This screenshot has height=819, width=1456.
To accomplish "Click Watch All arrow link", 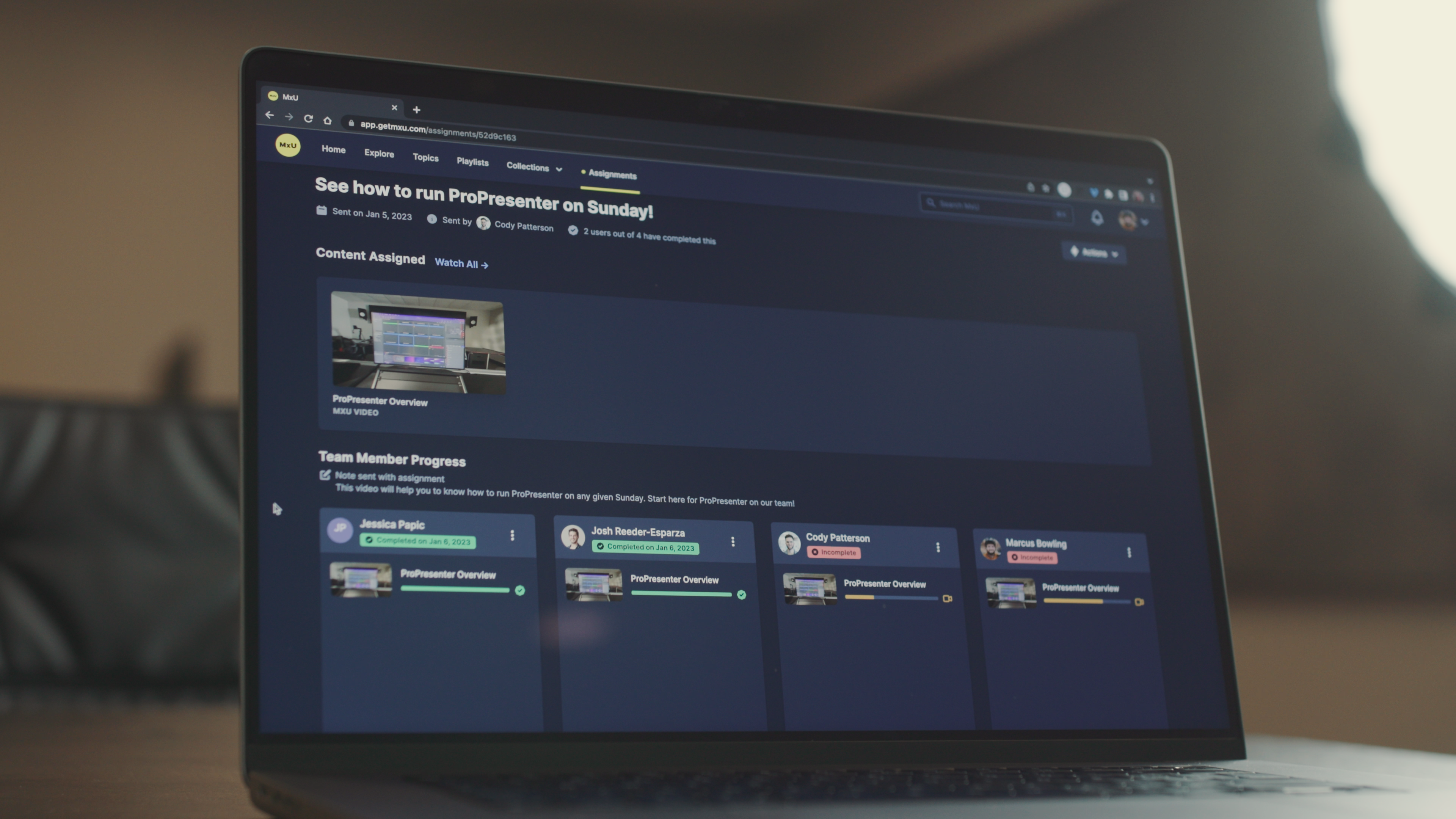I will point(461,263).
